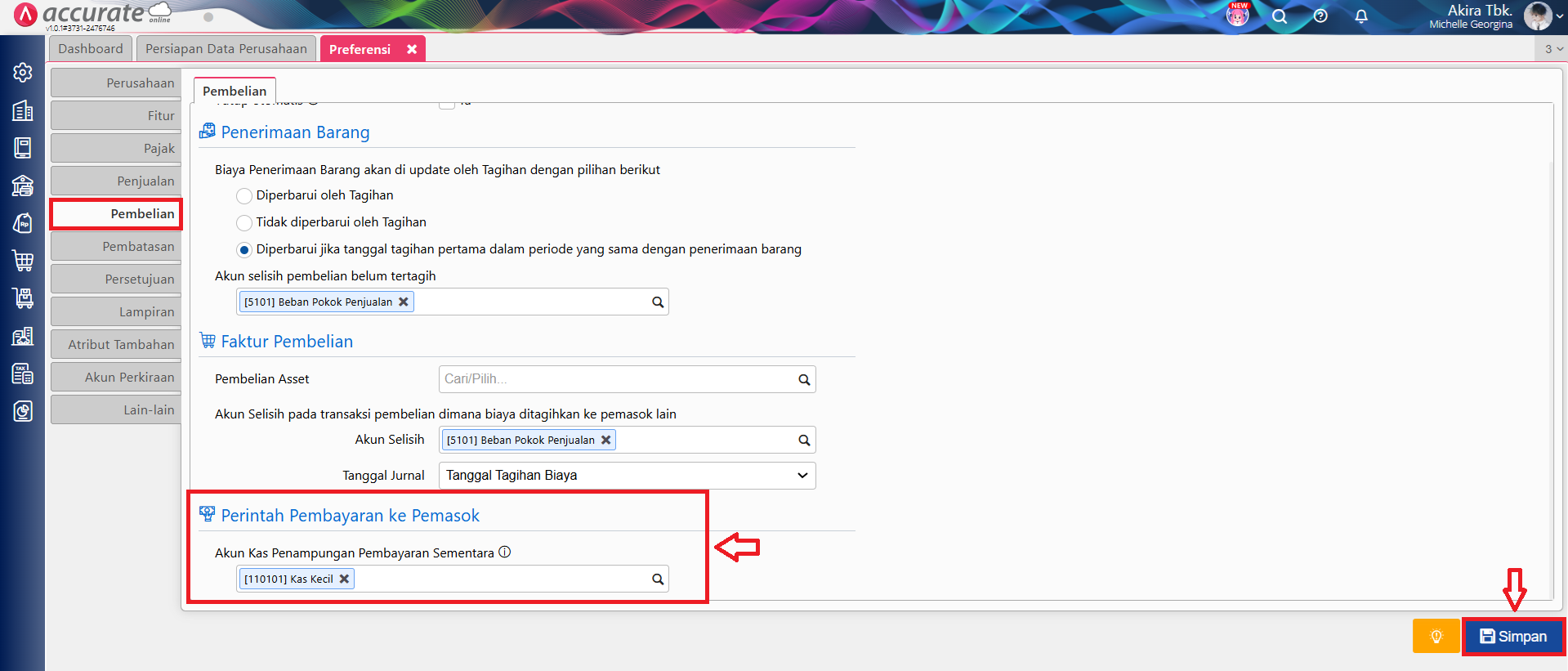
Task: Click the Simpan save button
Action: click(x=1513, y=637)
